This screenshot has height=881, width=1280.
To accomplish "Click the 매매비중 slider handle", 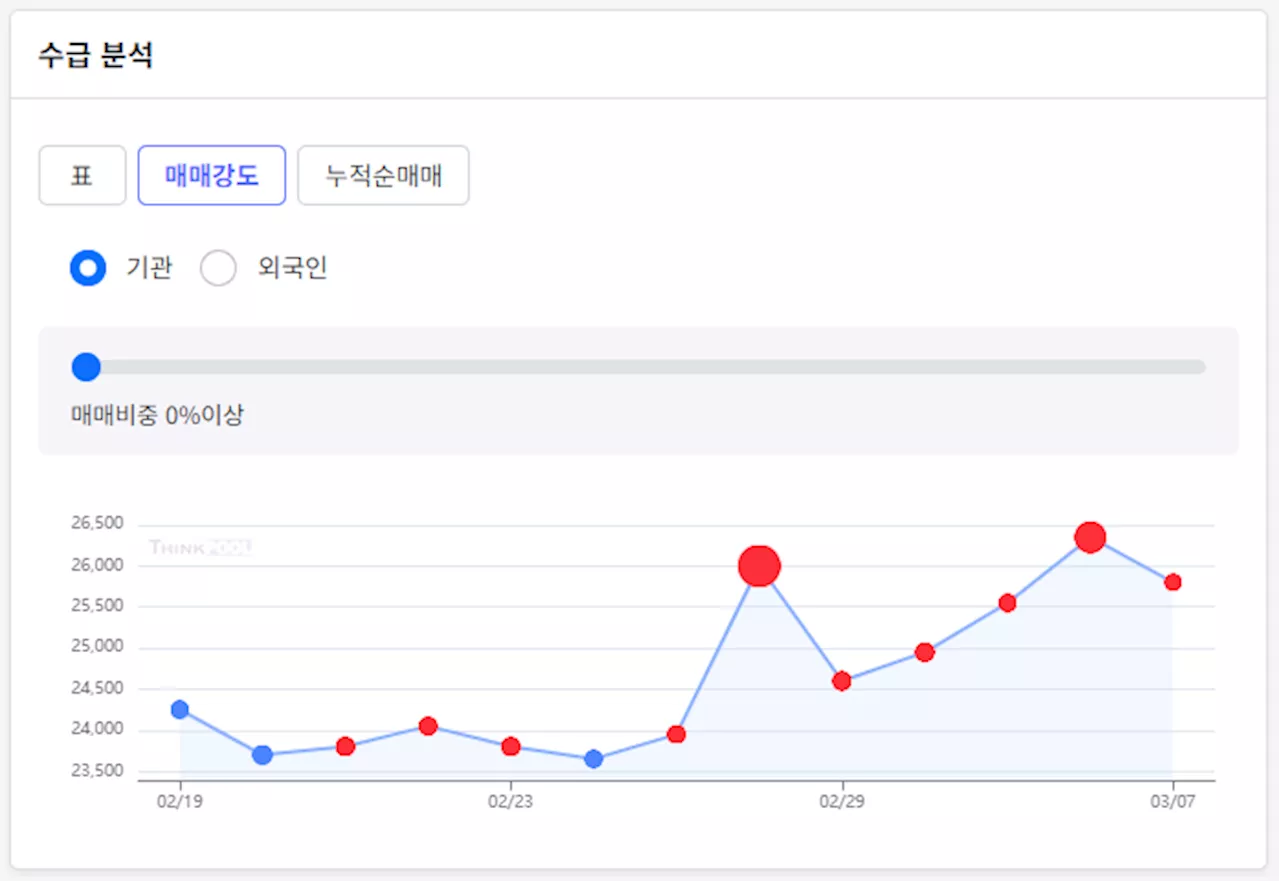I will [87, 367].
